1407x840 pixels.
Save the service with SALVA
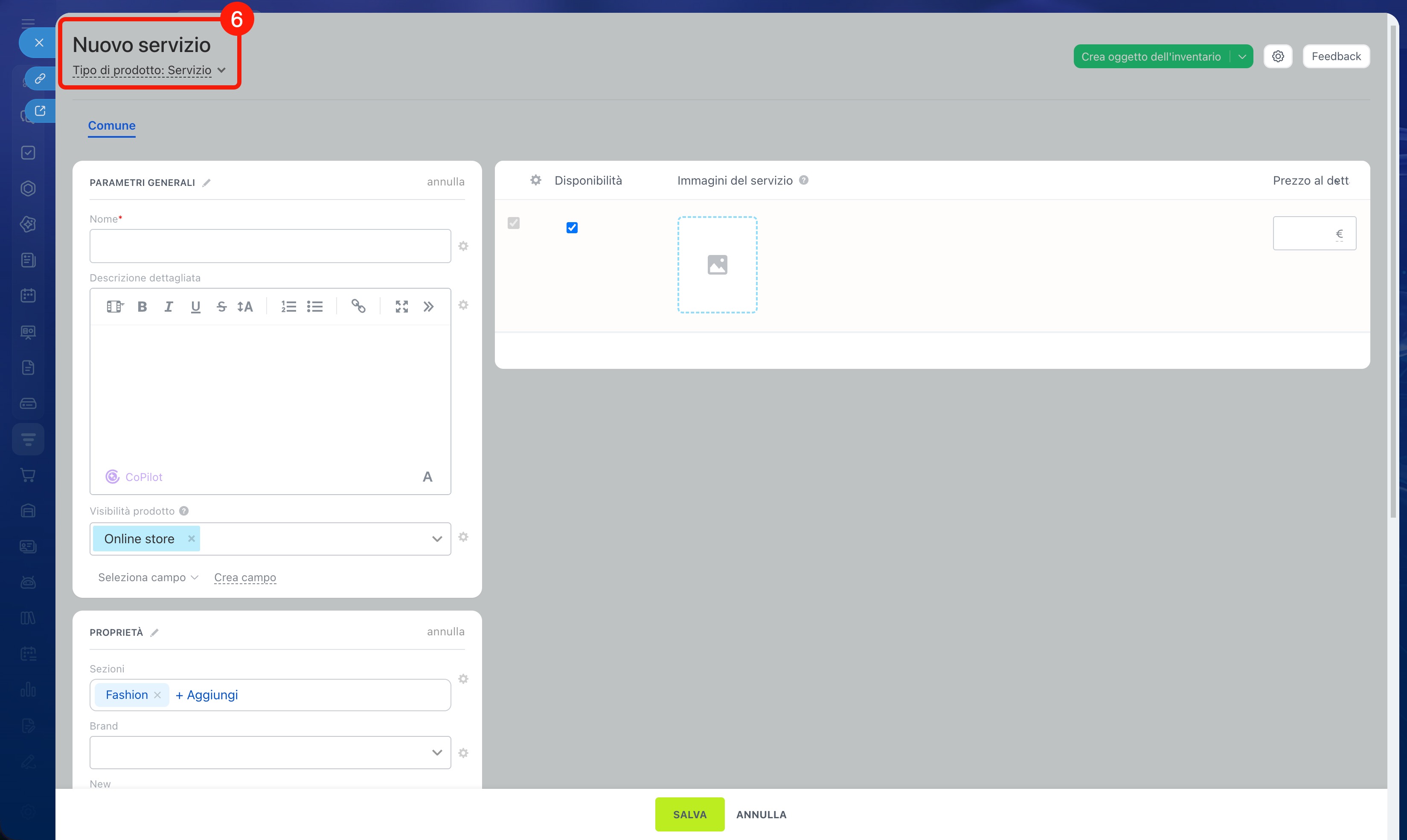[689, 814]
